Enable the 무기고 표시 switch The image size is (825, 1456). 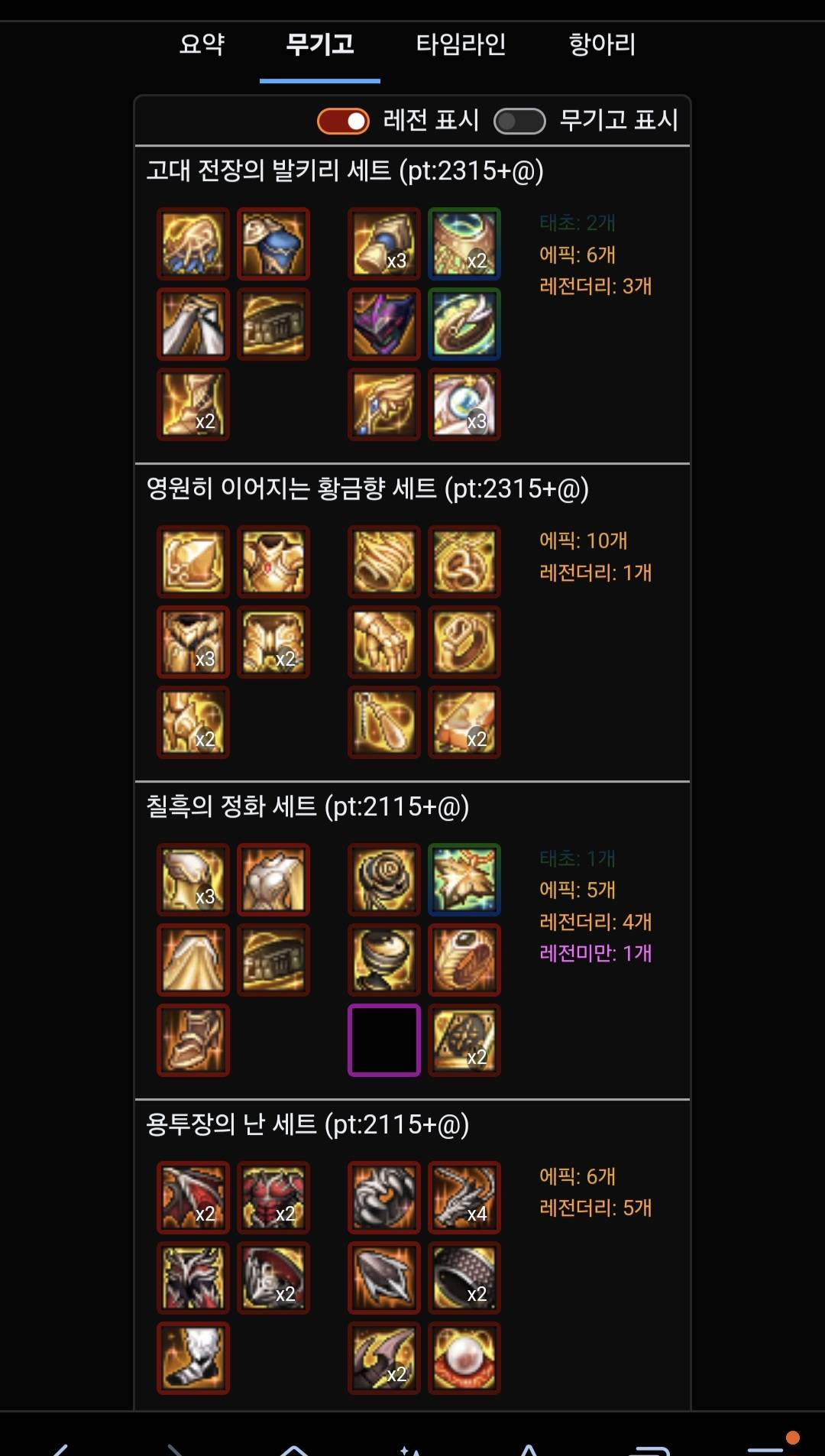click(x=519, y=121)
